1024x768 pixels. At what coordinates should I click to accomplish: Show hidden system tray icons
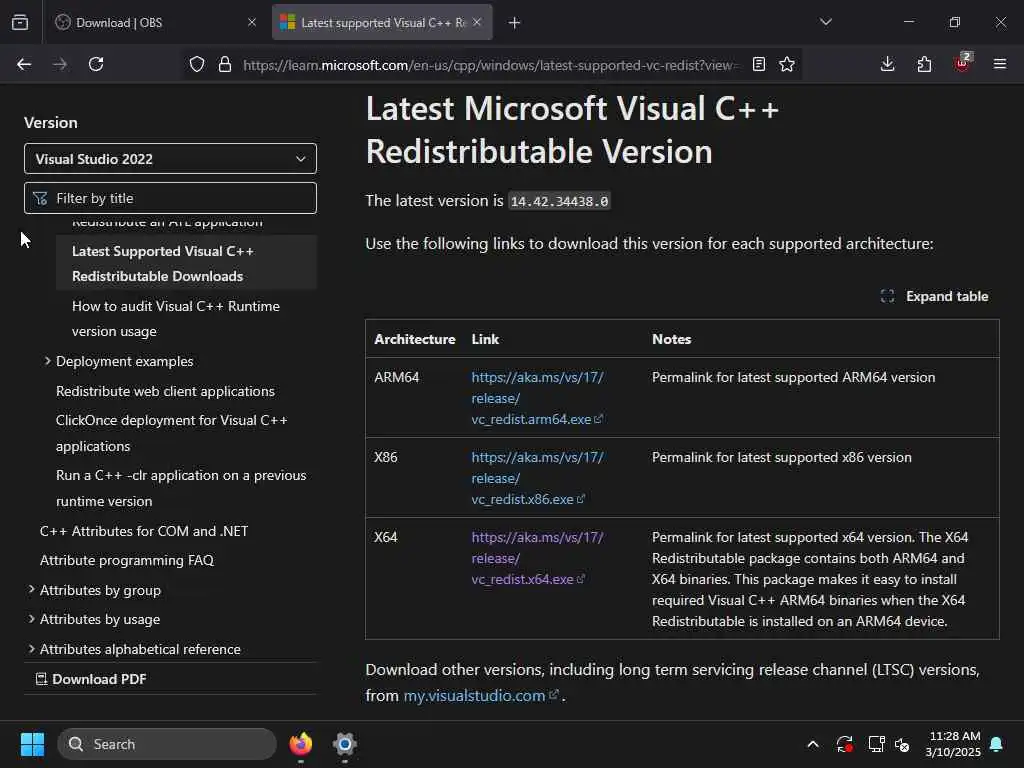(x=813, y=744)
